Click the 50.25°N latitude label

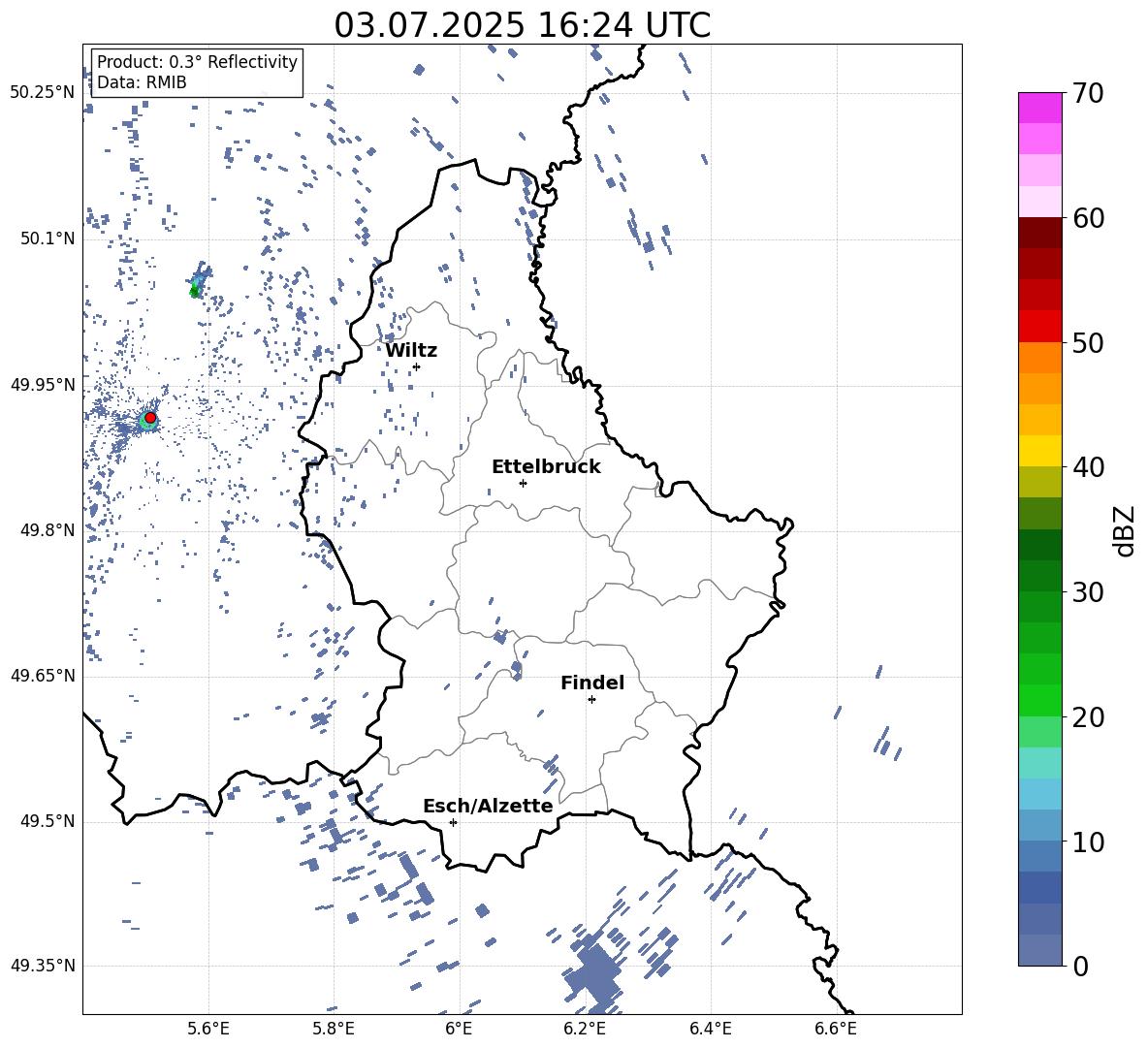coord(43,93)
